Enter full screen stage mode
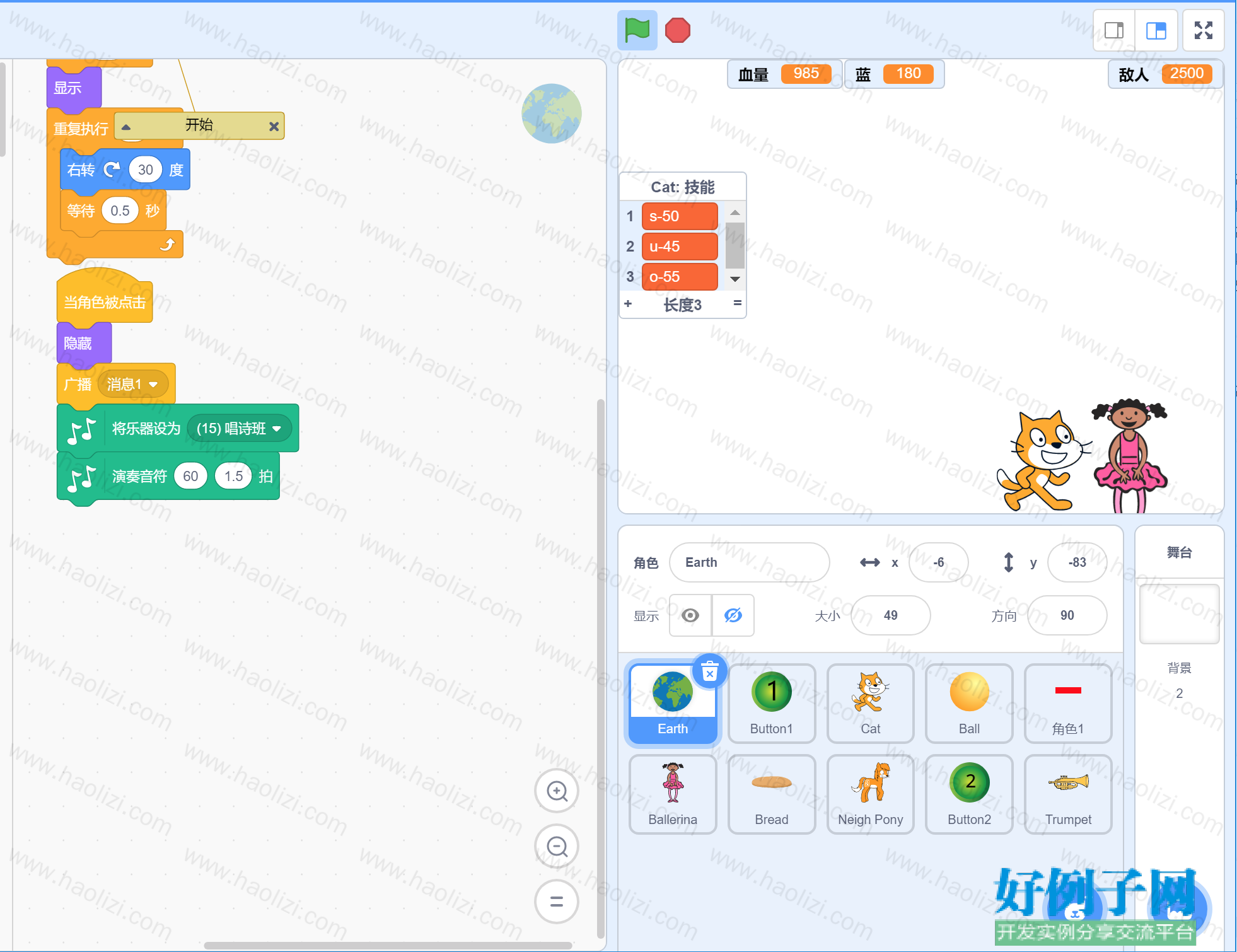 click(1203, 30)
